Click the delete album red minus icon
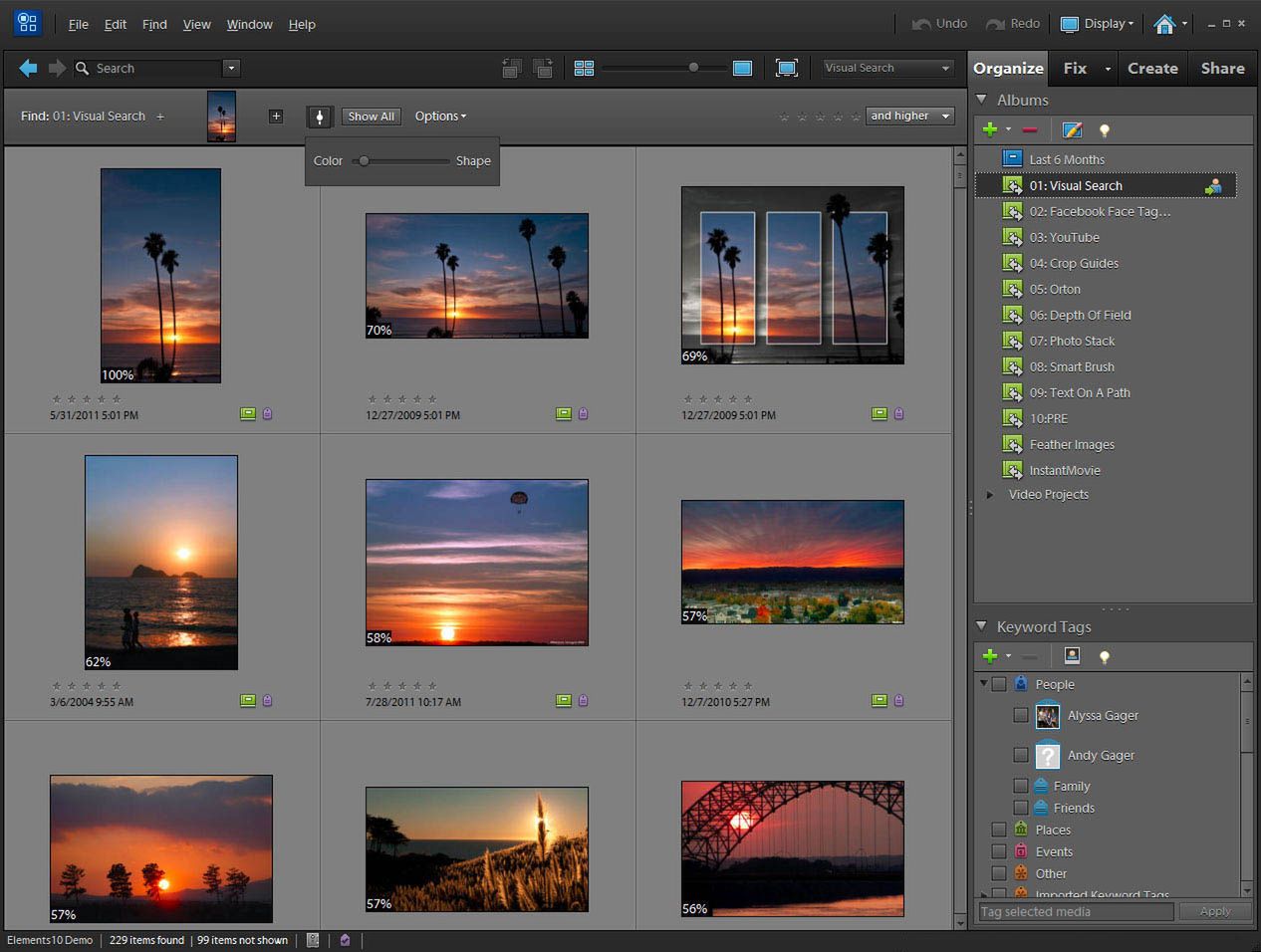1261x952 pixels. click(1030, 129)
